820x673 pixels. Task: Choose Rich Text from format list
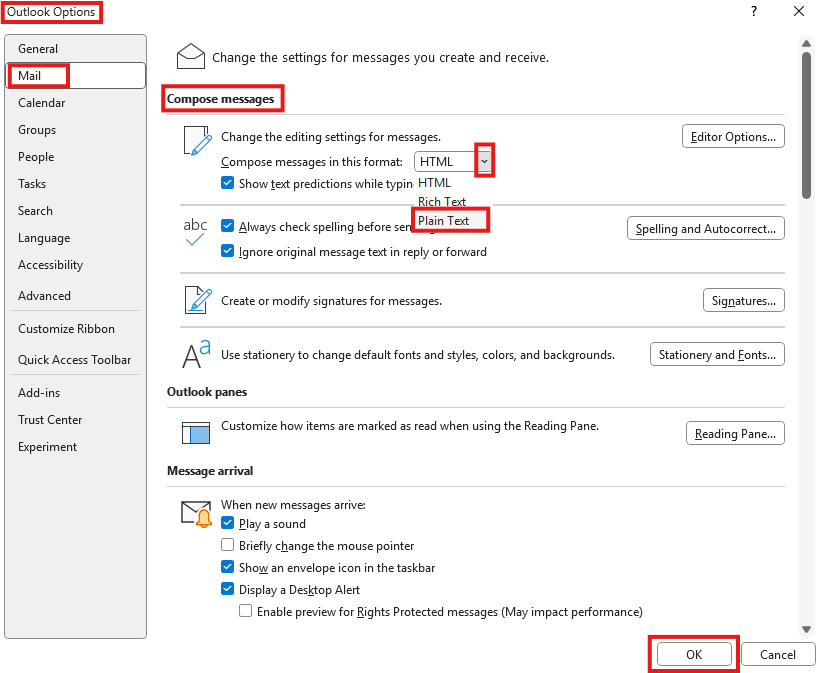[x=450, y=201]
